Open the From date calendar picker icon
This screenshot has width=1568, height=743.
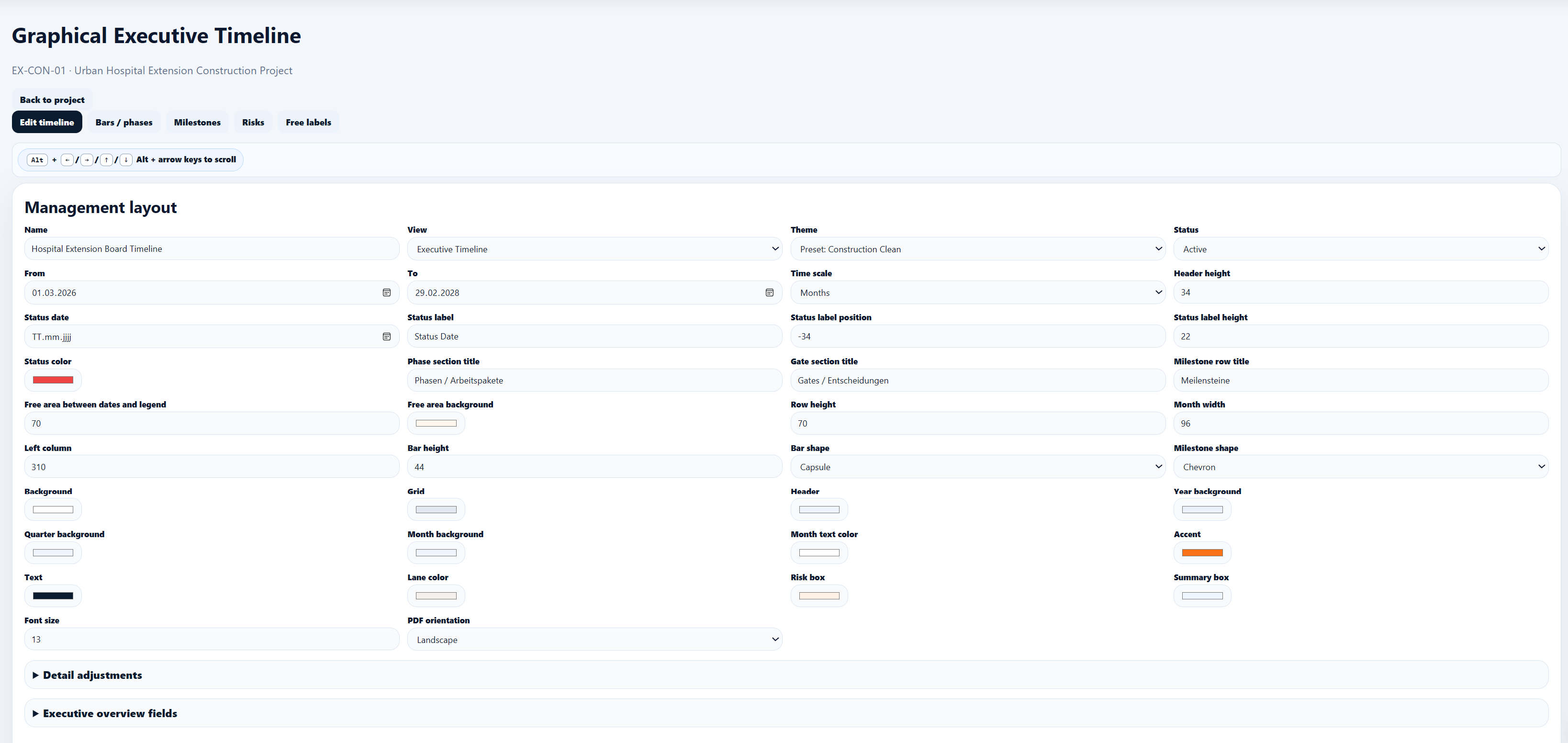click(x=387, y=293)
